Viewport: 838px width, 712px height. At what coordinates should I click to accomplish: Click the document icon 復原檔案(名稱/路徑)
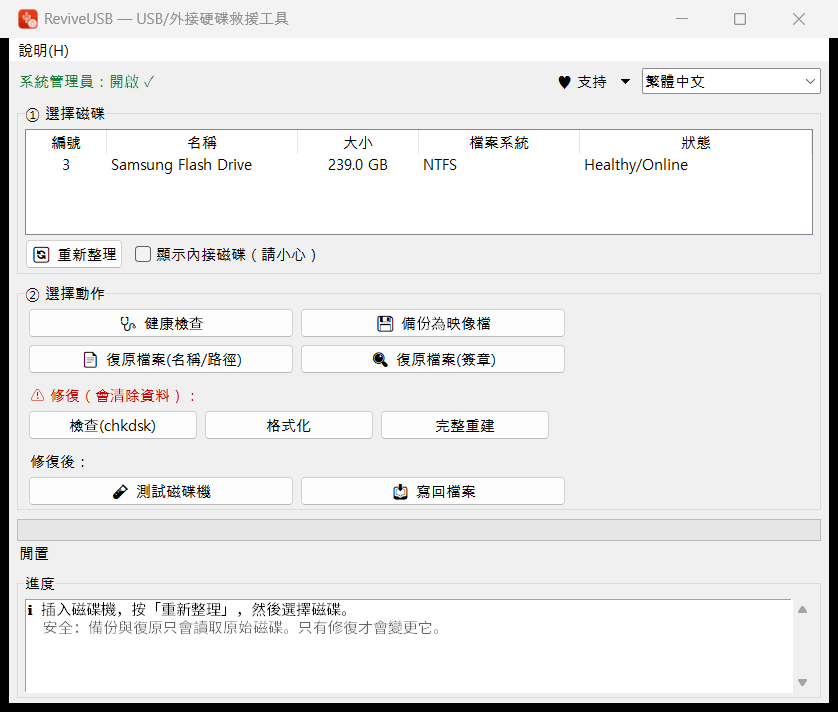pos(90,360)
